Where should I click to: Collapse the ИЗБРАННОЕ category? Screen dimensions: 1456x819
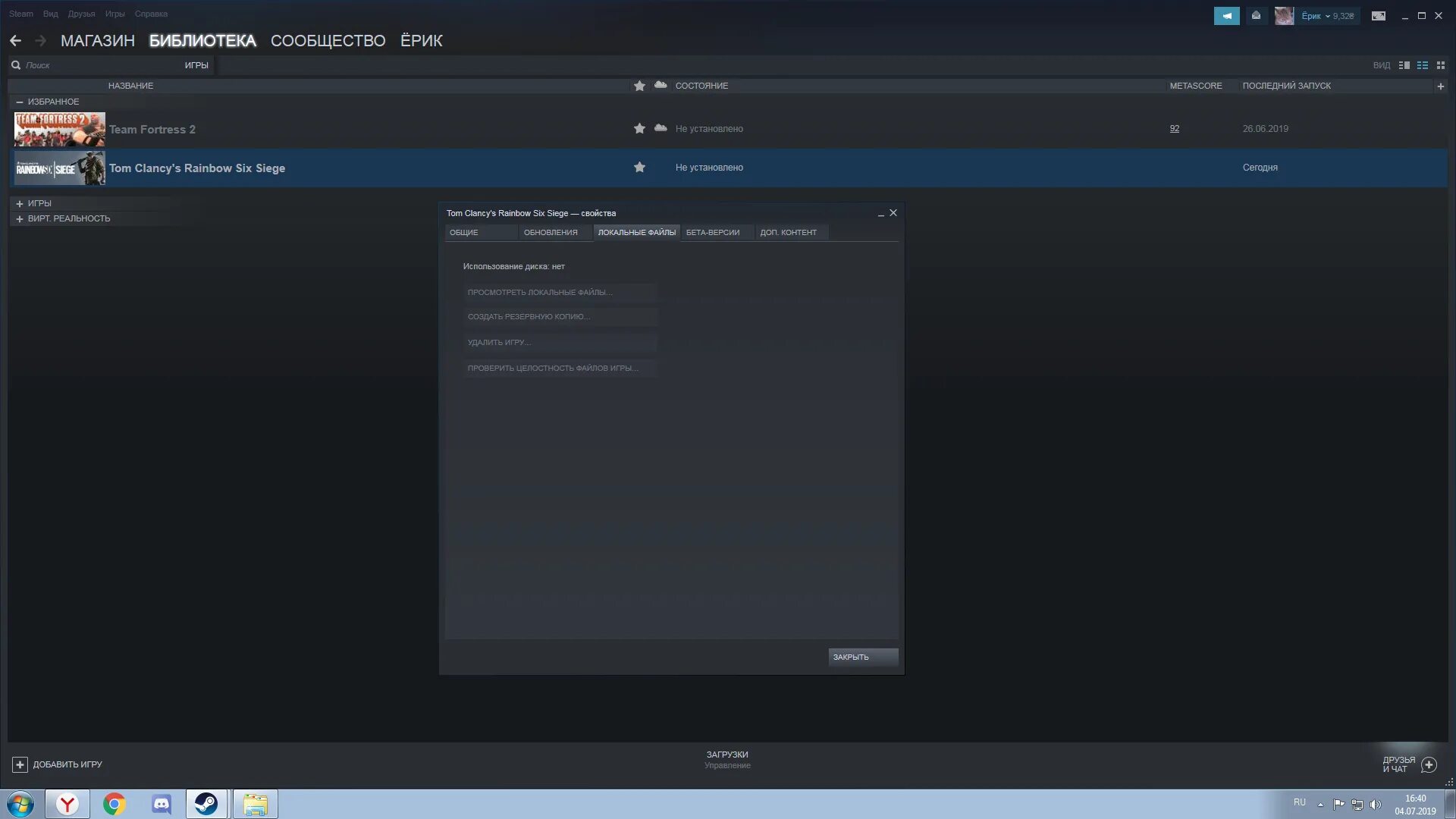[20, 102]
